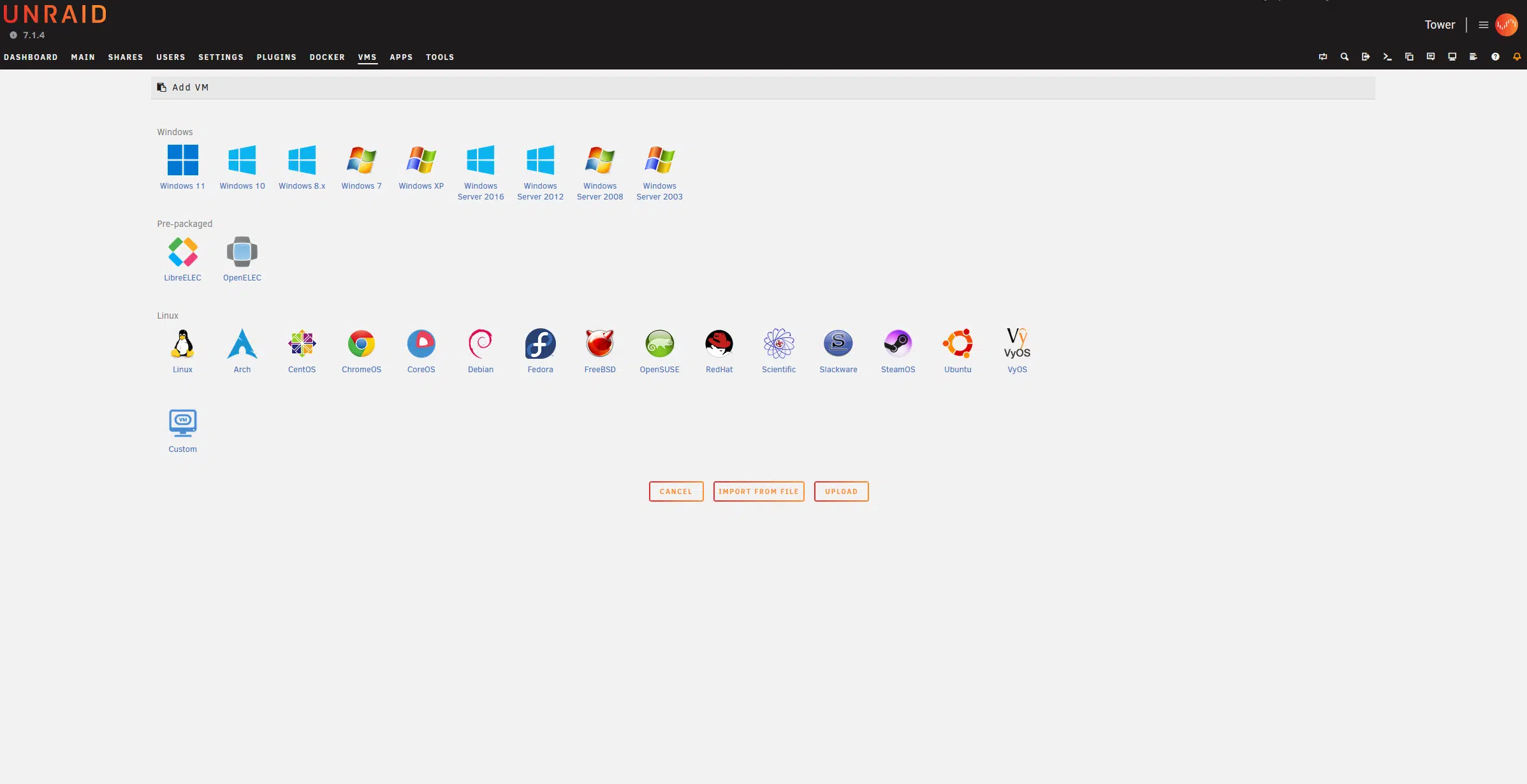Open the Docker tab

coord(327,57)
